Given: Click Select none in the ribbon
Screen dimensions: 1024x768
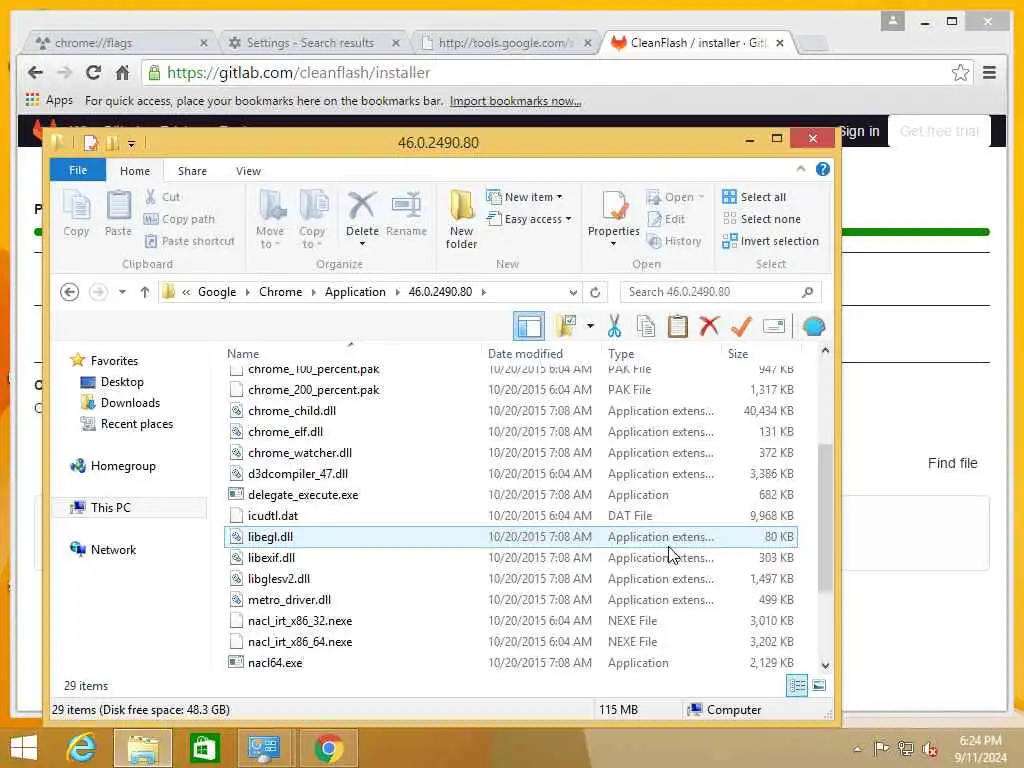Looking at the screenshot, I should coord(761,219).
